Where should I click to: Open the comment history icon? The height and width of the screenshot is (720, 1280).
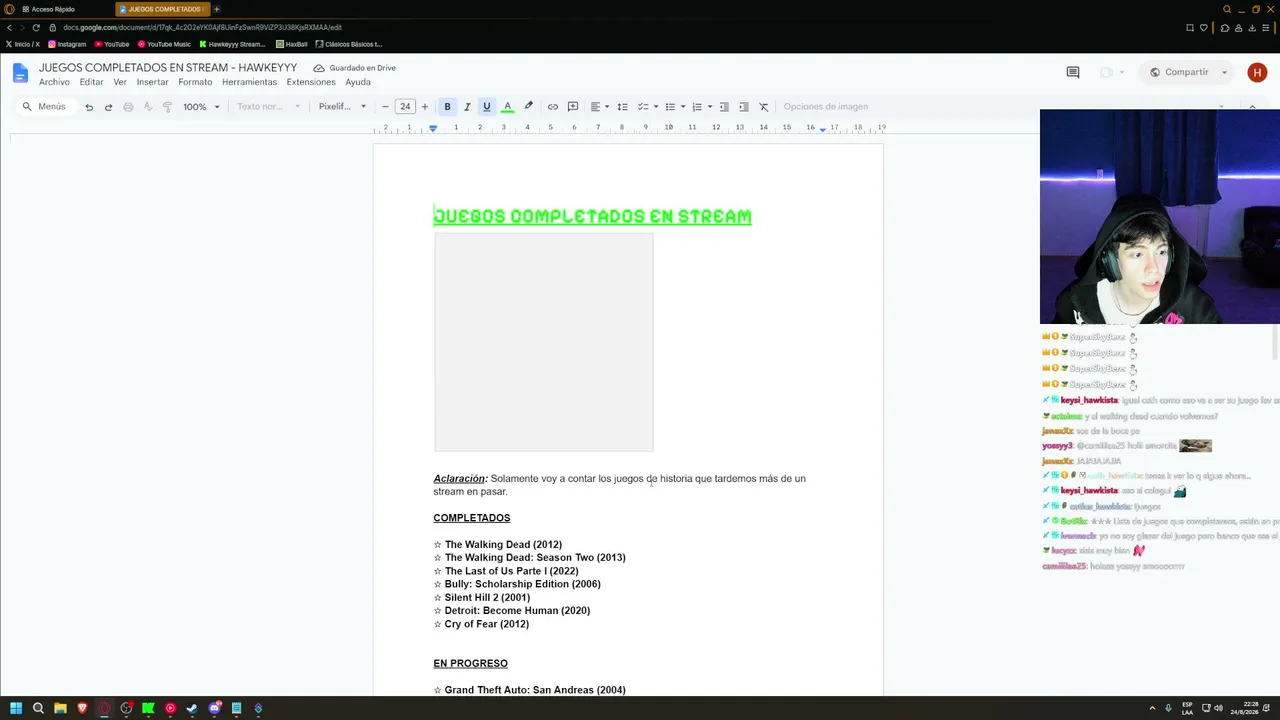tap(1073, 72)
